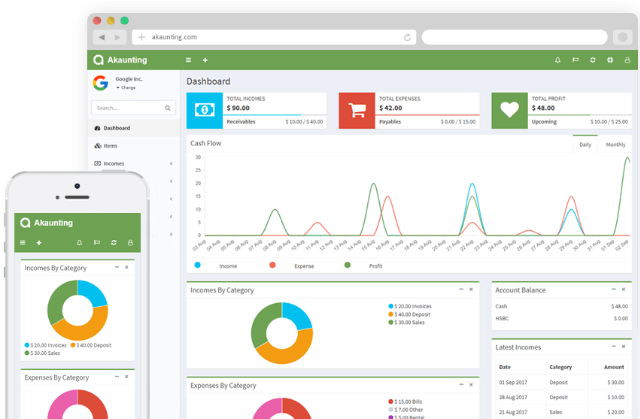Toggle the hamburger menu in desktop header
640x419 pixels.
[188, 60]
